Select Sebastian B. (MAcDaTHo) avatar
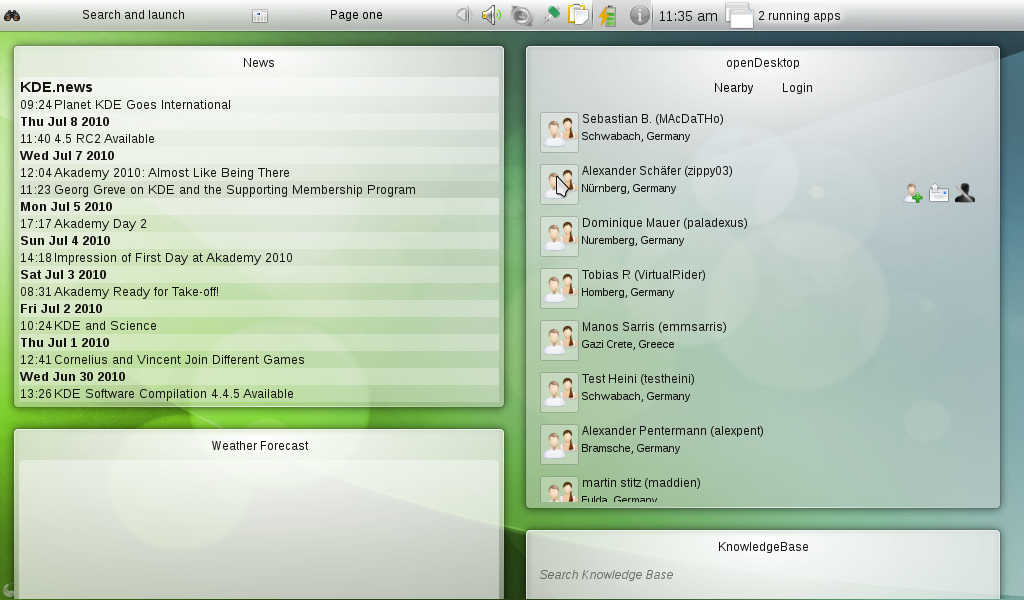1024x600 pixels. 559,132
